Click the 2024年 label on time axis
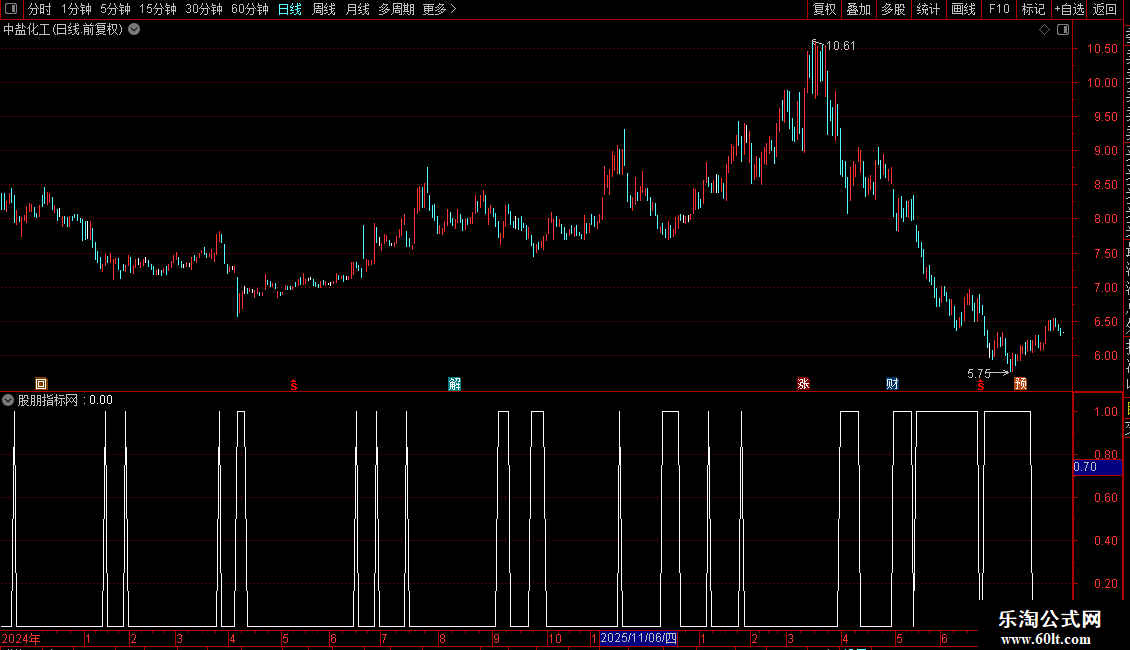 tap(21, 638)
